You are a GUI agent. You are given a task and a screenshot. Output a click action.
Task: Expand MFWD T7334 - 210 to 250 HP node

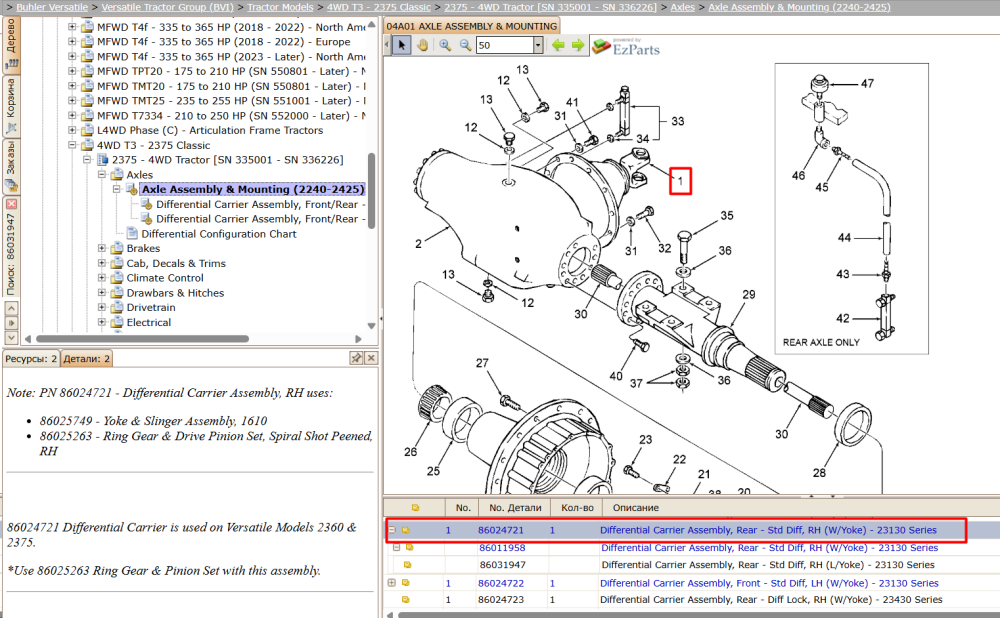pyautogui.click(x=72, y=115)
